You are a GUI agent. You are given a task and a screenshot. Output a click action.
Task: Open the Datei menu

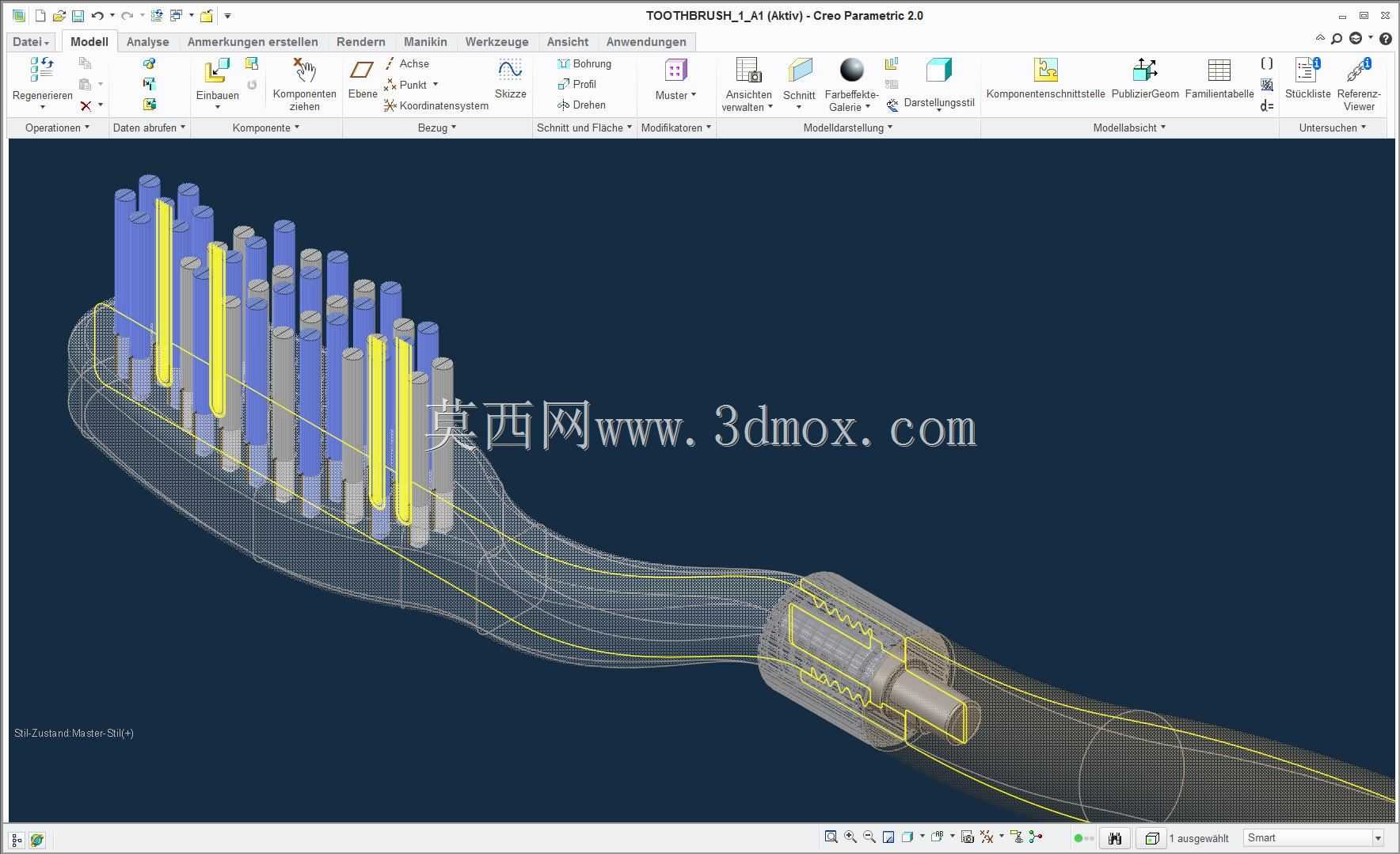coord(31,42)
